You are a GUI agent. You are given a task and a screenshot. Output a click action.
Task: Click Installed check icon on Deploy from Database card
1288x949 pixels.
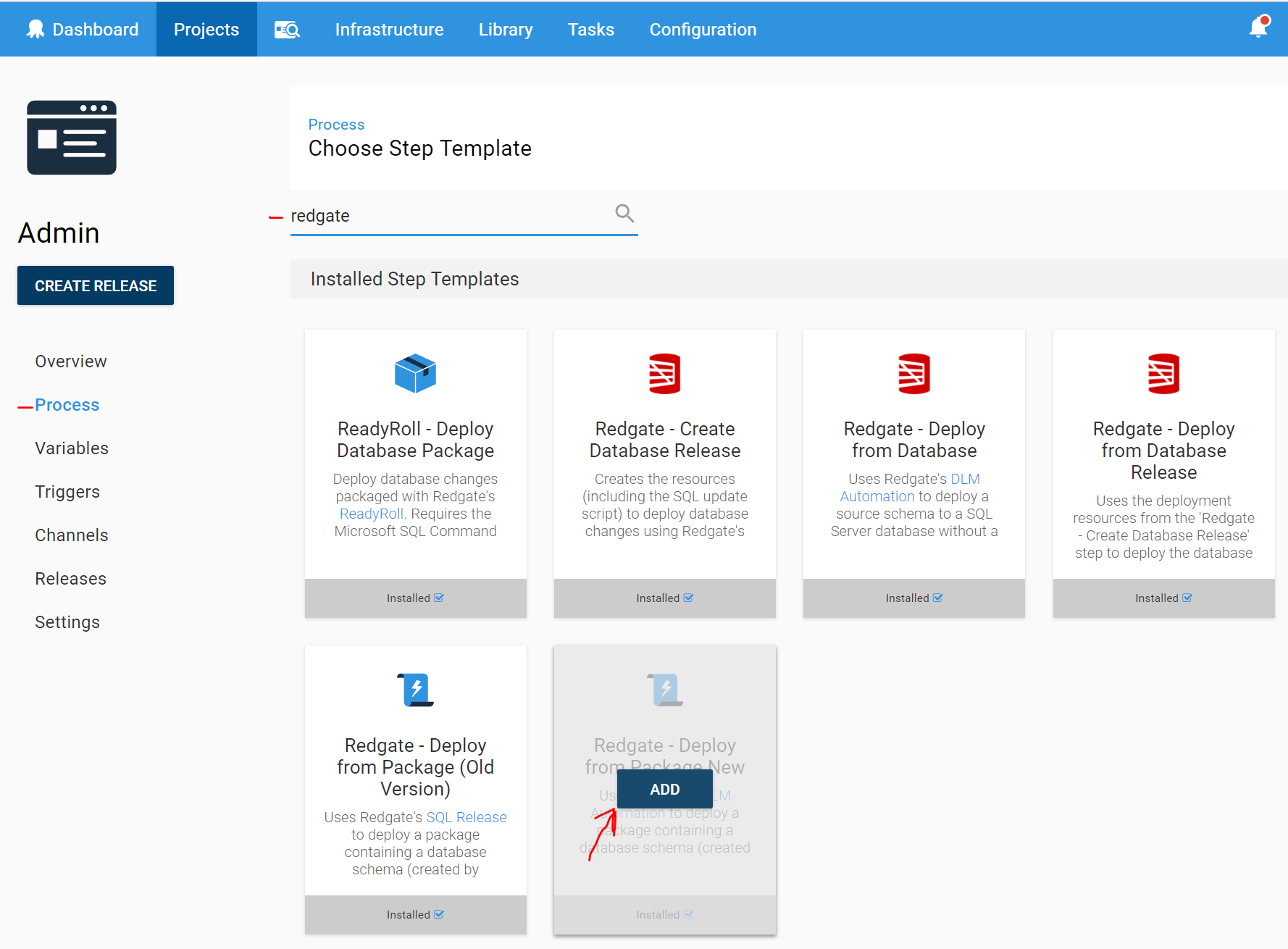(x=938, y=598)
